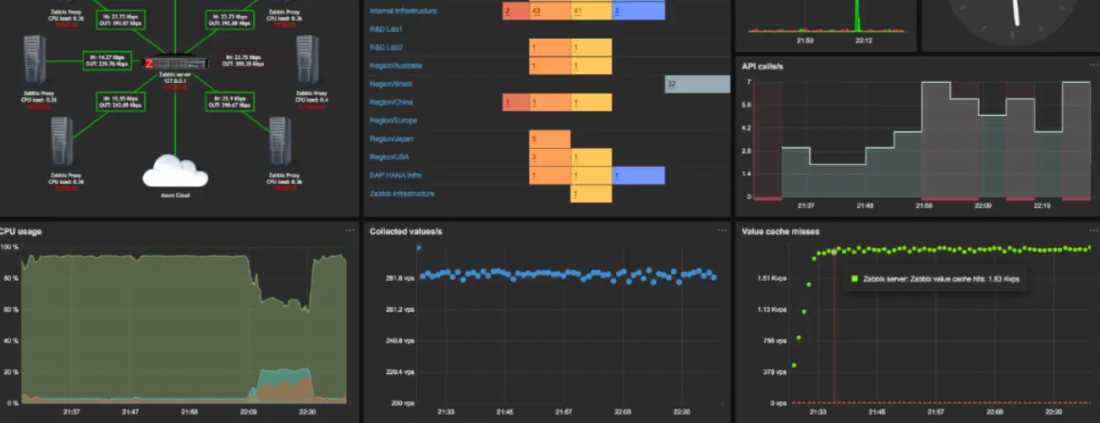Click the 43 problems cell for Internal infrastructure
The width and height of the screenshot is (1100, 423).
point(549,11)
